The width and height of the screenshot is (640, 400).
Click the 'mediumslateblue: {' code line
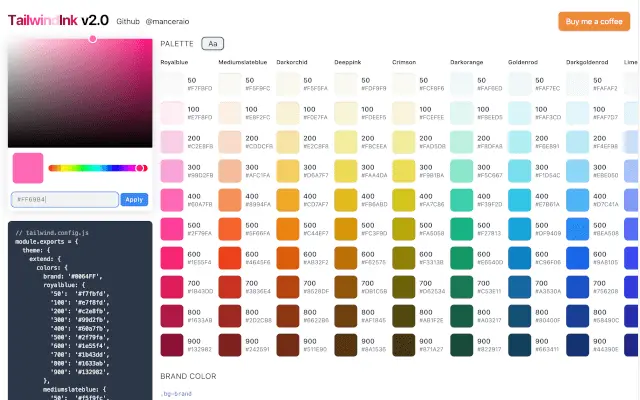(x=74, y=389)
